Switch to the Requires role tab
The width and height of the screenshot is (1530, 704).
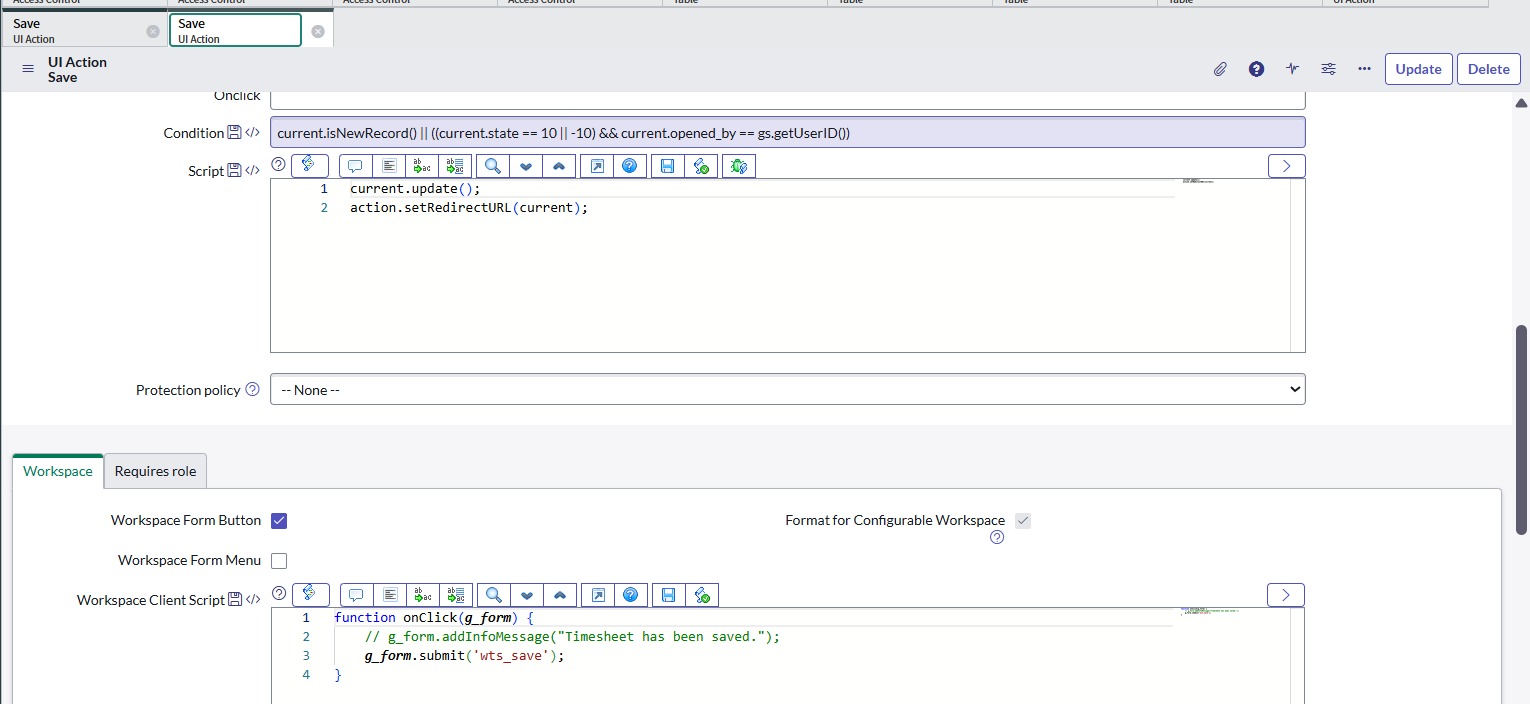tap(155, 471)
